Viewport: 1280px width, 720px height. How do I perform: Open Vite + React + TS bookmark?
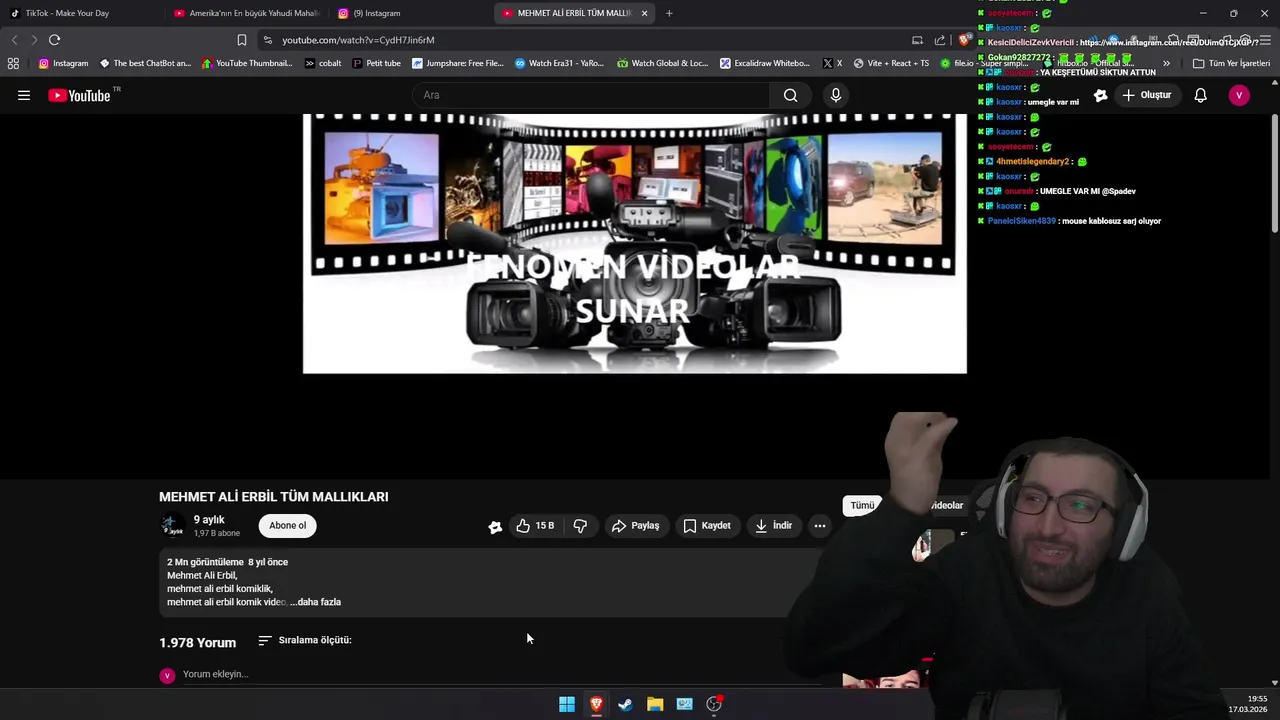(x=890, y=63)
